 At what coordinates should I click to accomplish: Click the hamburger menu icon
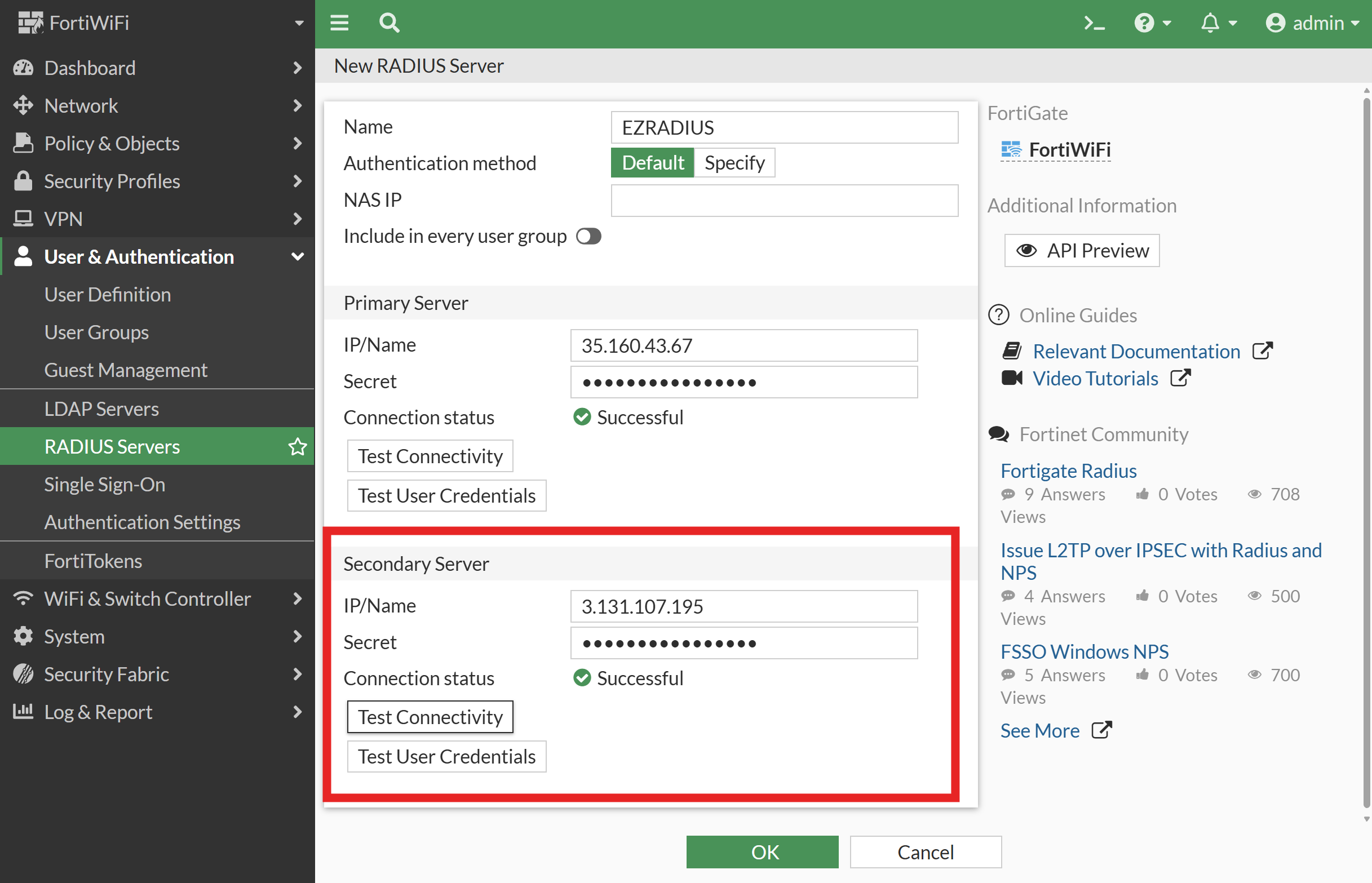(339, 23)
